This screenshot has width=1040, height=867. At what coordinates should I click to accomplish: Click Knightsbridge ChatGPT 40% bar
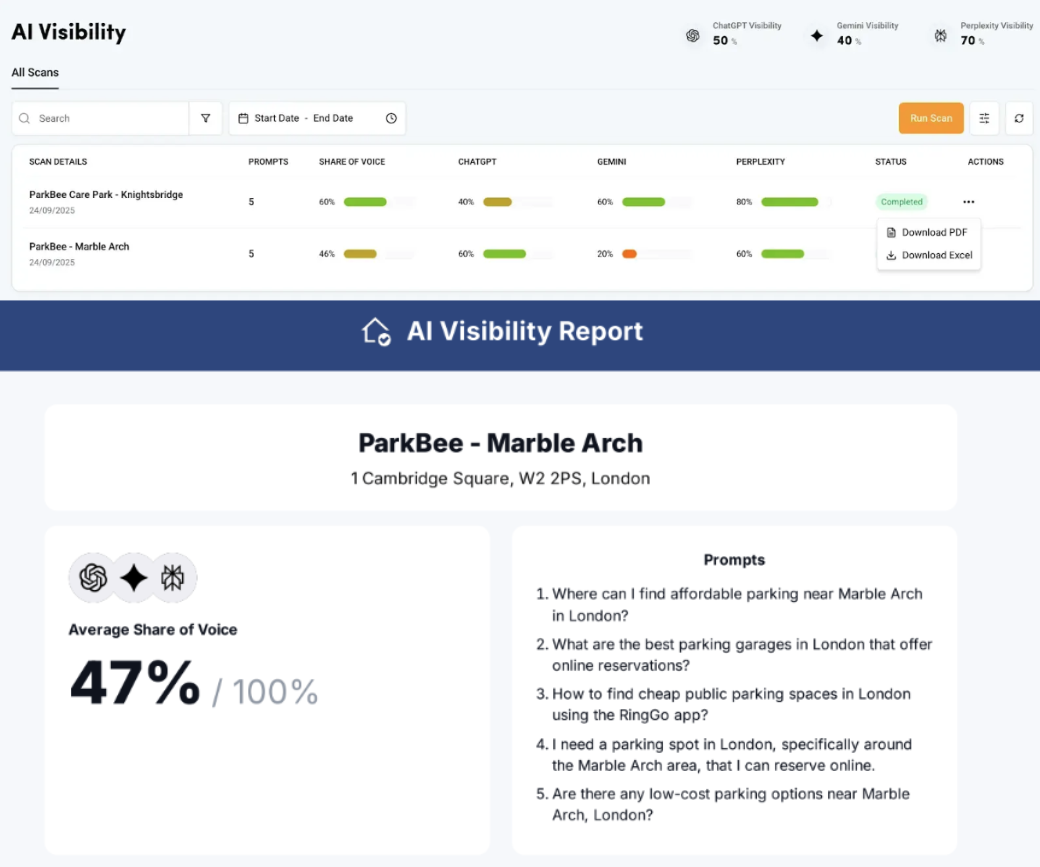(x=497, y=202)
